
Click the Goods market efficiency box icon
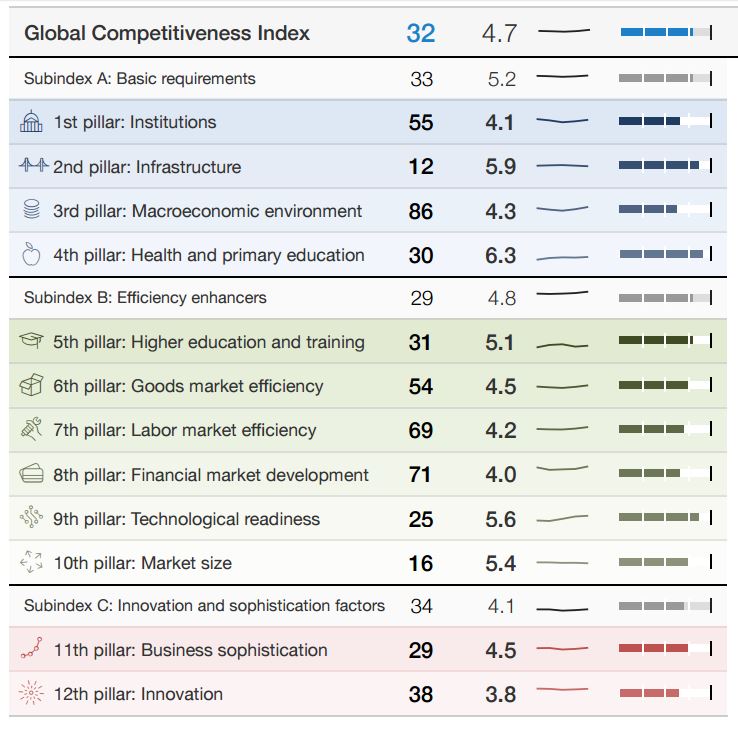[x=32, y=386]
